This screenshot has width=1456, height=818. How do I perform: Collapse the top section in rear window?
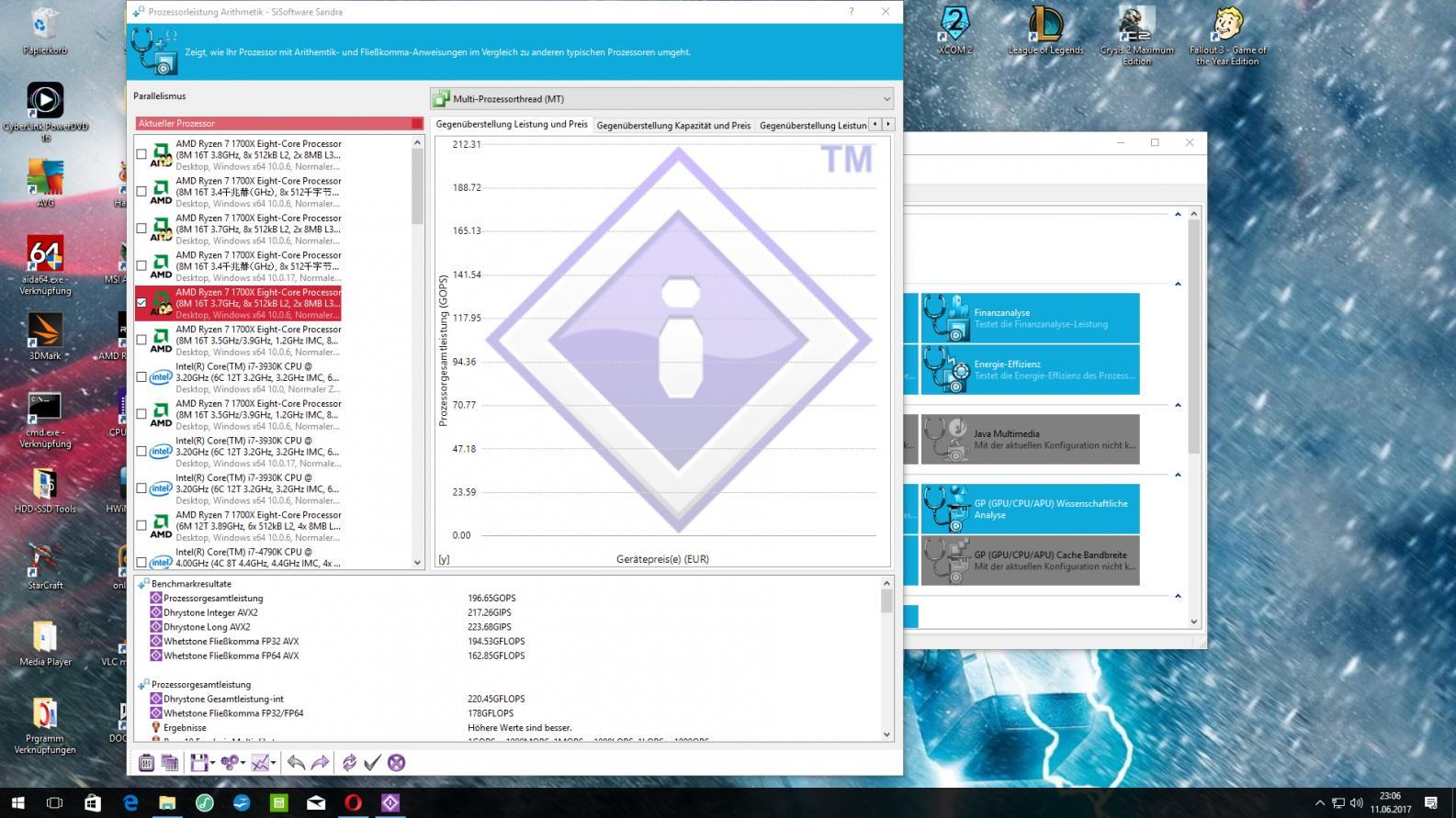[x=1178, y=214]
